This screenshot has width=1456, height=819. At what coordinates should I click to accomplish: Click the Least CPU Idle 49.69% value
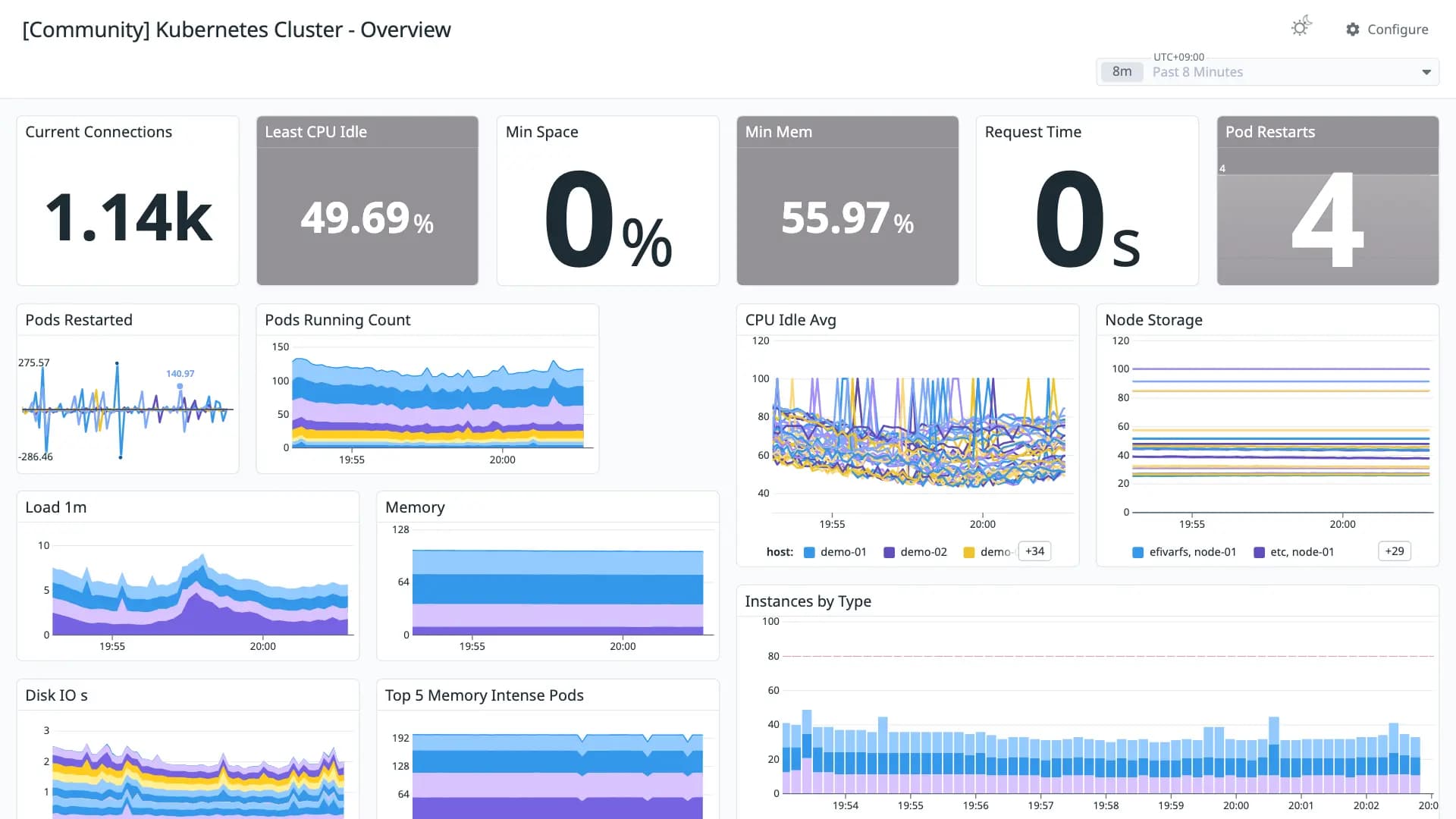pyautogui.click(x=367, y=218)
